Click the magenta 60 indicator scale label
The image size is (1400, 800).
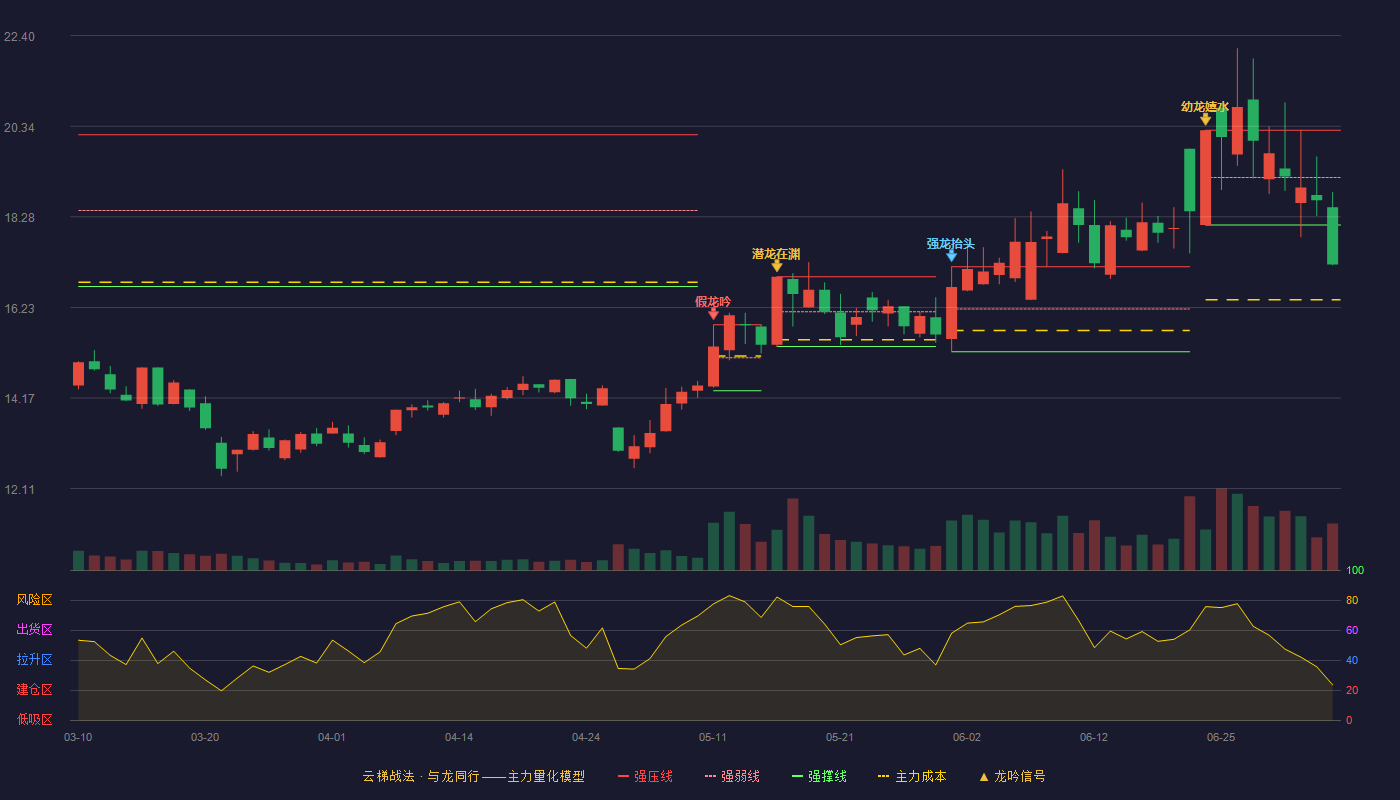coord(1352,631)
